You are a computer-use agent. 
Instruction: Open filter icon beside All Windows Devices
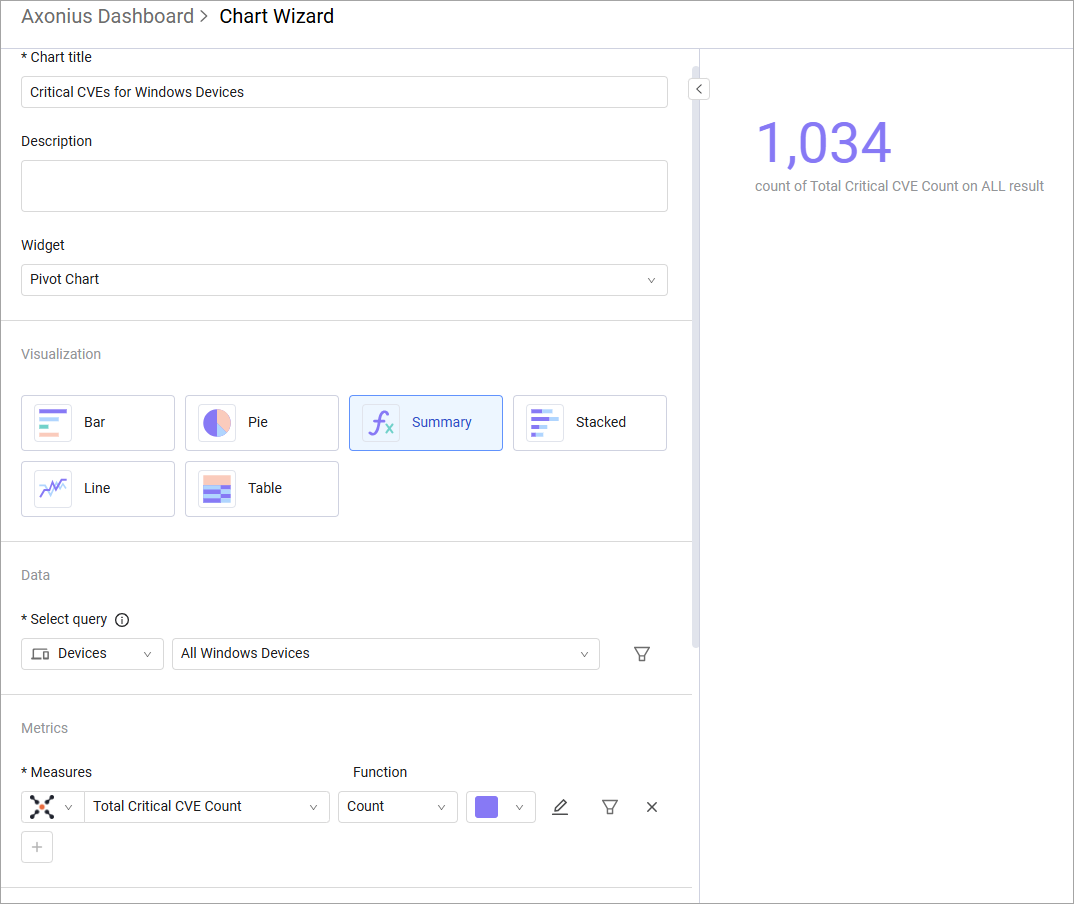pos(642,654)
